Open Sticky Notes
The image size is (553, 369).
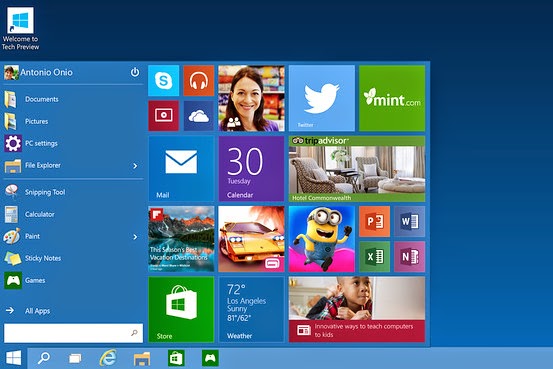[73, 258]
